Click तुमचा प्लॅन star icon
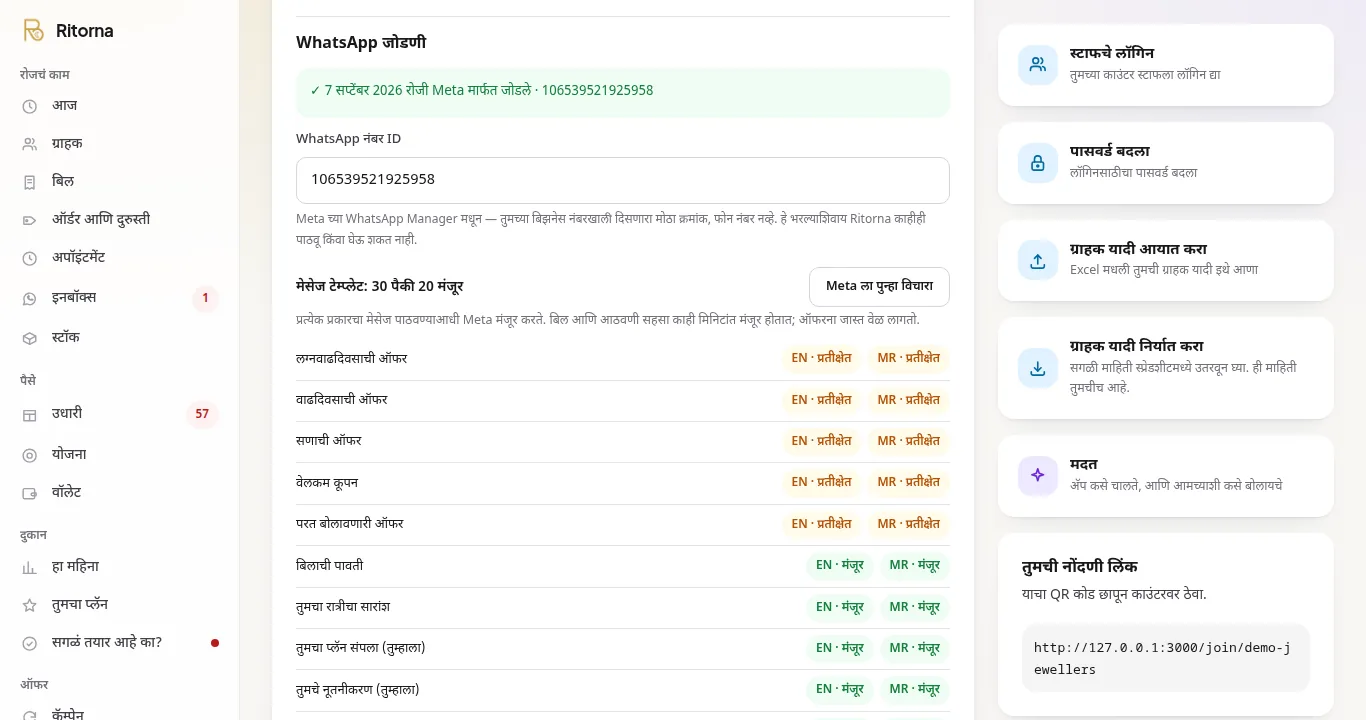Screen dimensions: 1366x720 click(30, 605)
